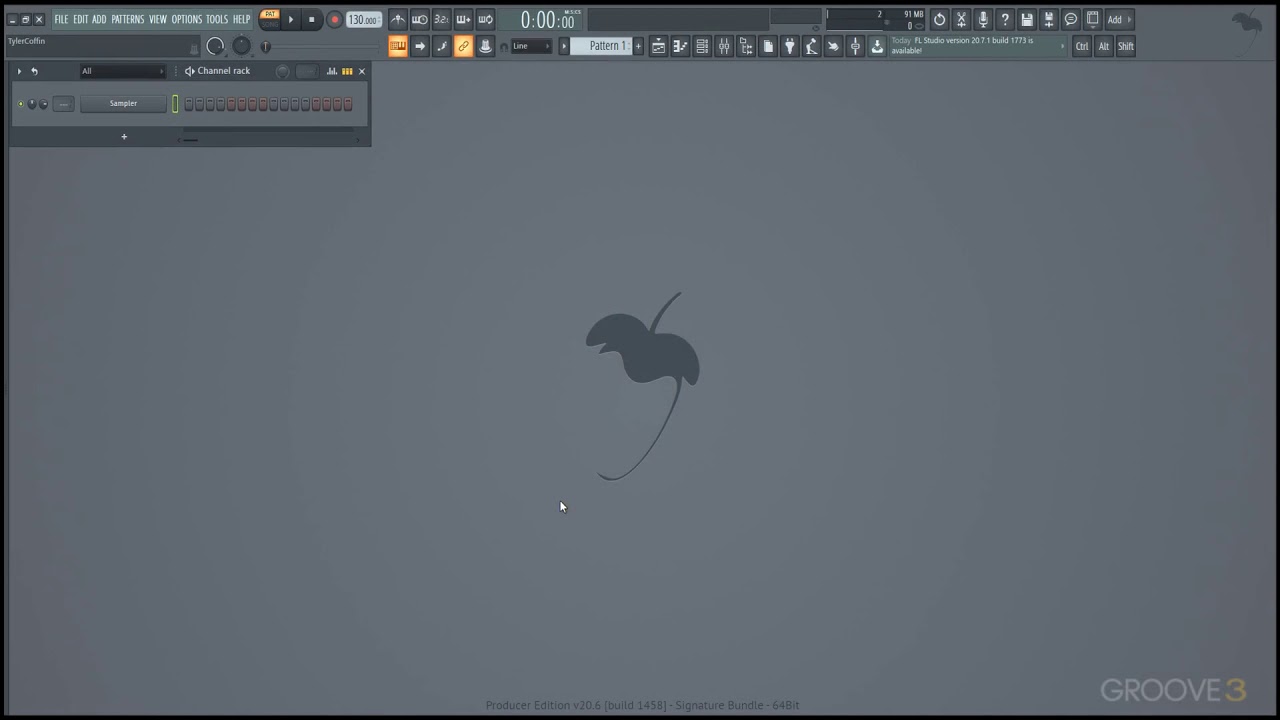The width and height of the screenshot is (1280, 720).
Task: Open the 'Line' snap dropdown
Action: tap(531, 46)
